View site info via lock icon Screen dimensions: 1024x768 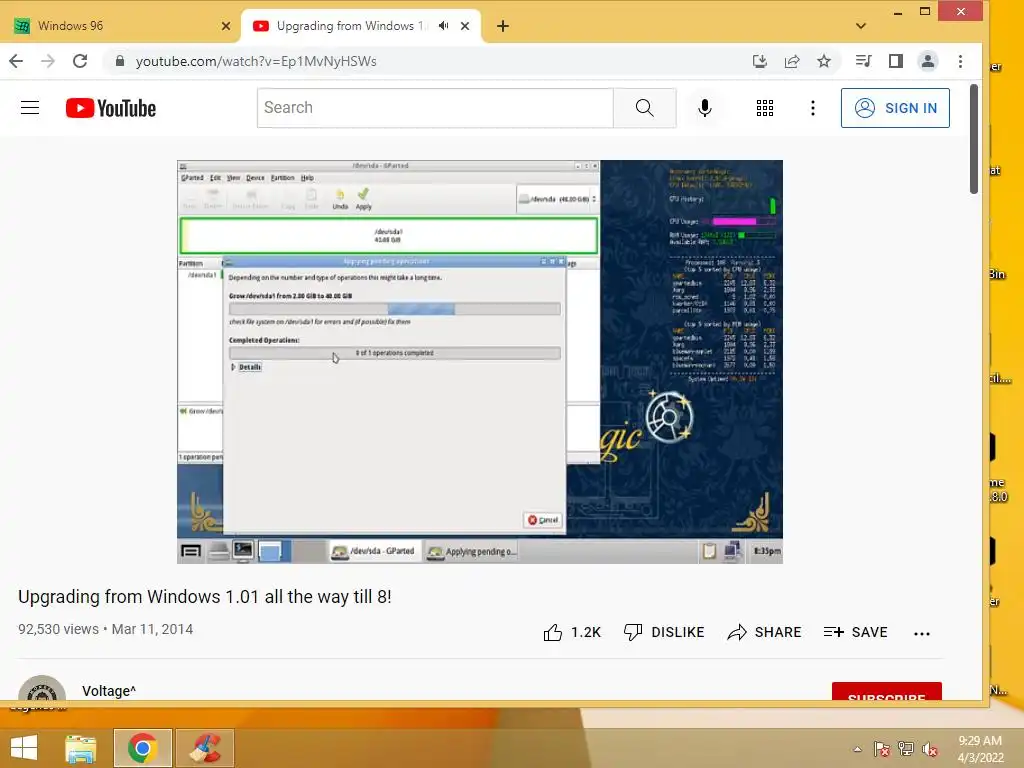[x=120, y=61]
